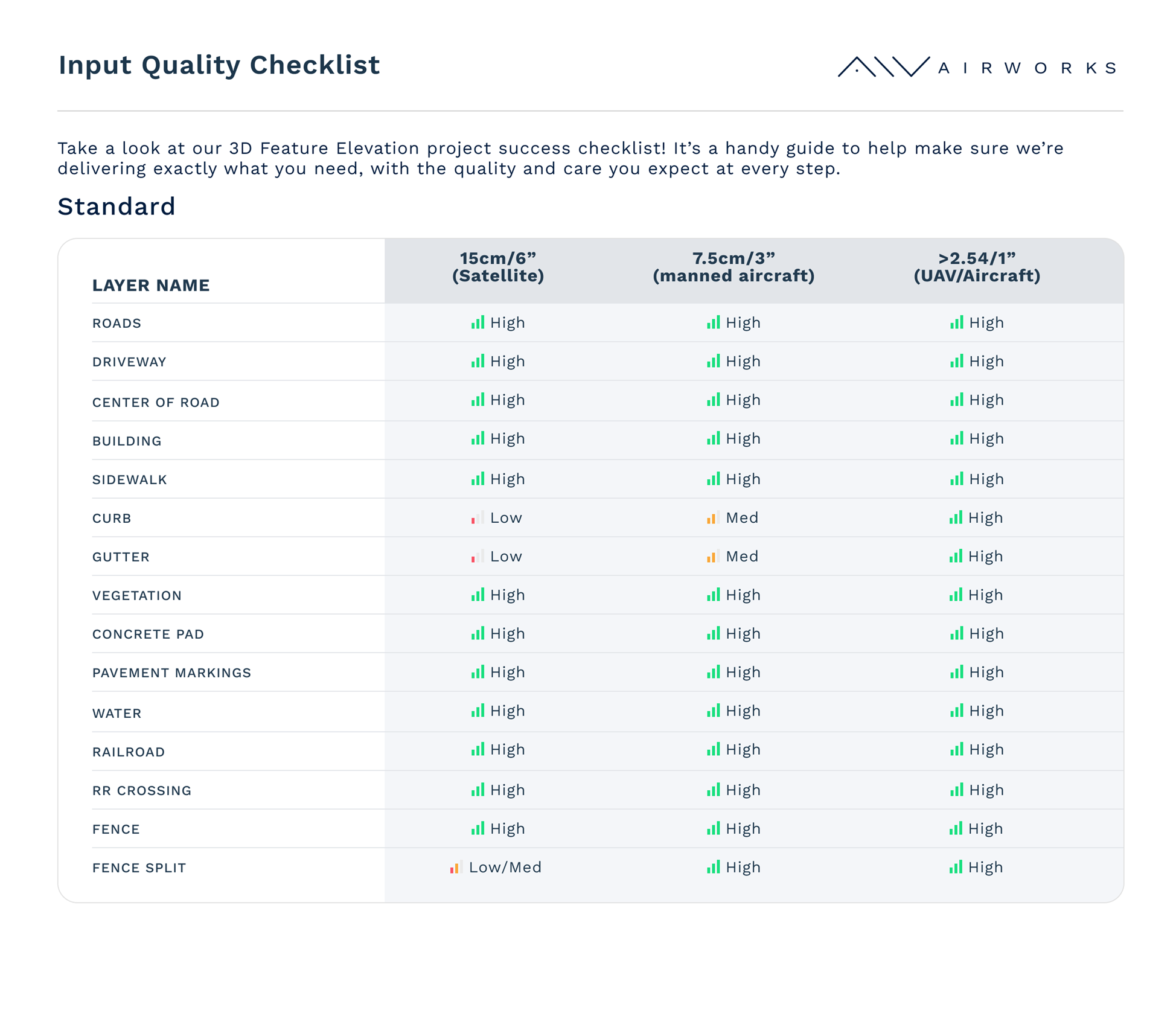
Task: Click the Low/Med rating for Fence Split
Action: tap(505, 868)
